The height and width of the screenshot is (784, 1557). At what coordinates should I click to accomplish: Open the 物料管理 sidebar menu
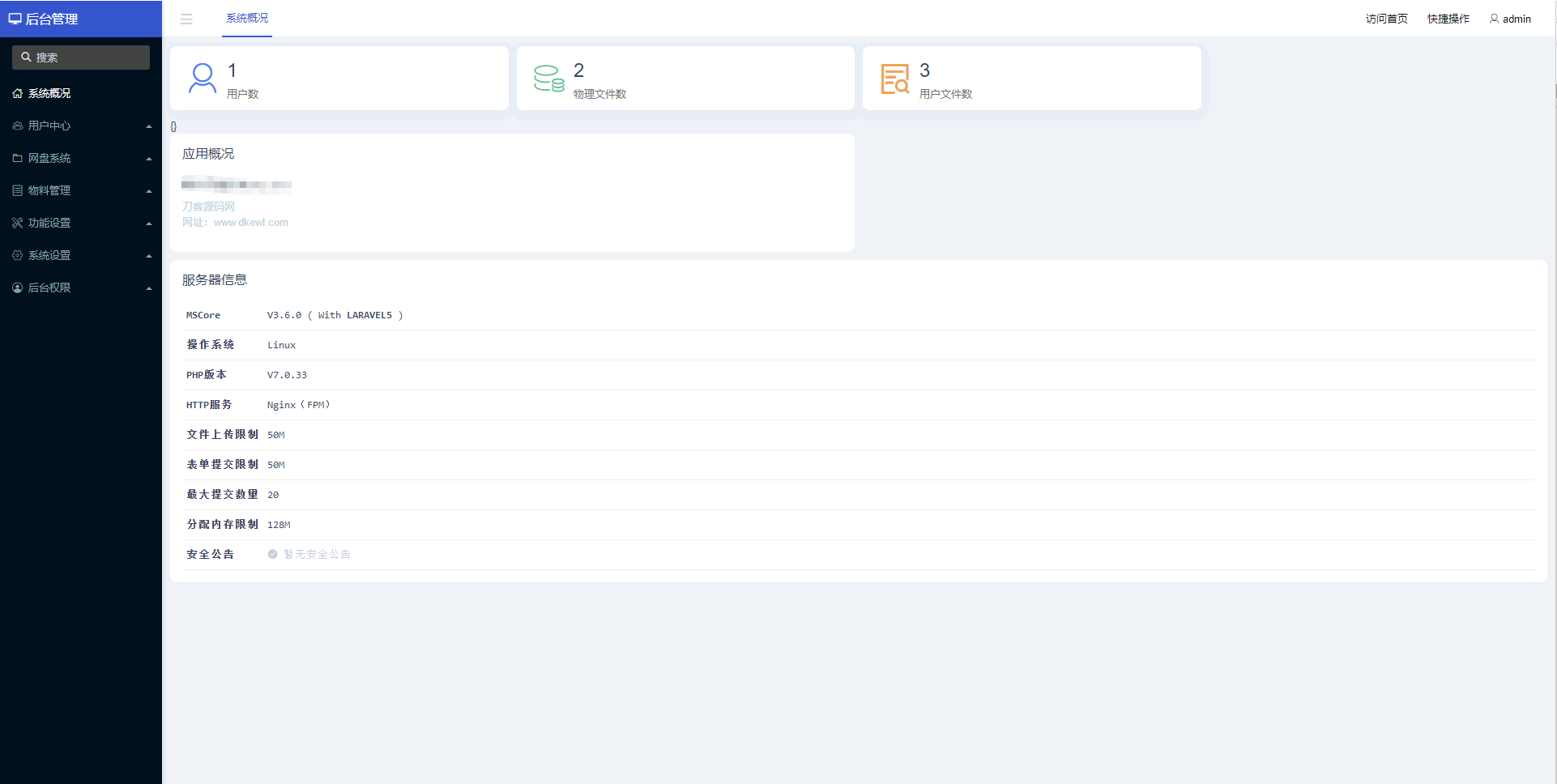coord(49,190)
